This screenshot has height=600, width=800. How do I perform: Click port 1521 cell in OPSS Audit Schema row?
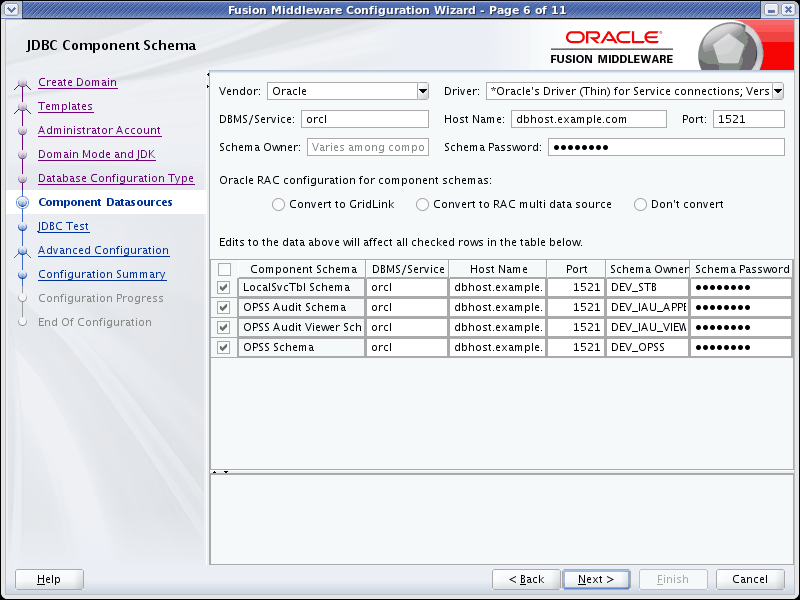(x=576, y=307)
